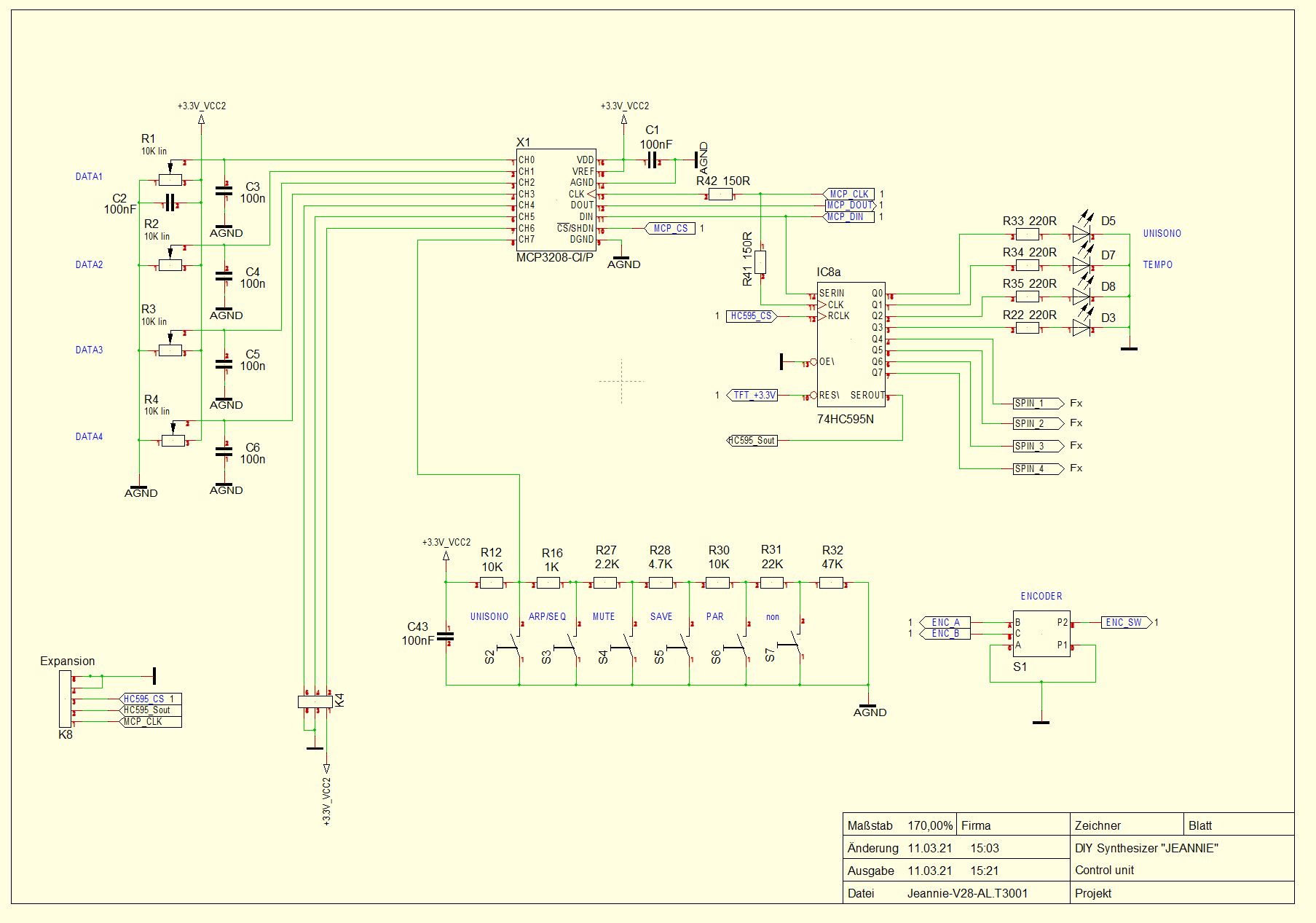Select resistor R42 150R symbol

(x=721, y=195)
